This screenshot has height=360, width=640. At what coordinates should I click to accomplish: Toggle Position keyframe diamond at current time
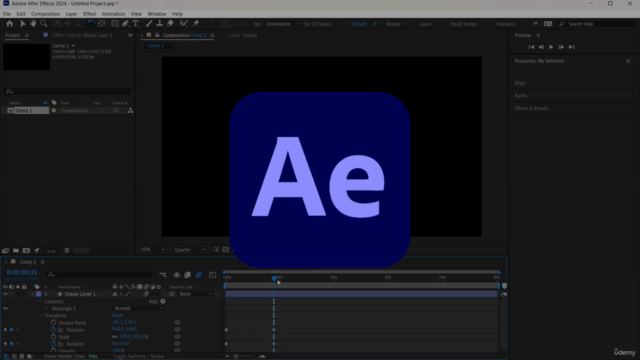point(11,330)
